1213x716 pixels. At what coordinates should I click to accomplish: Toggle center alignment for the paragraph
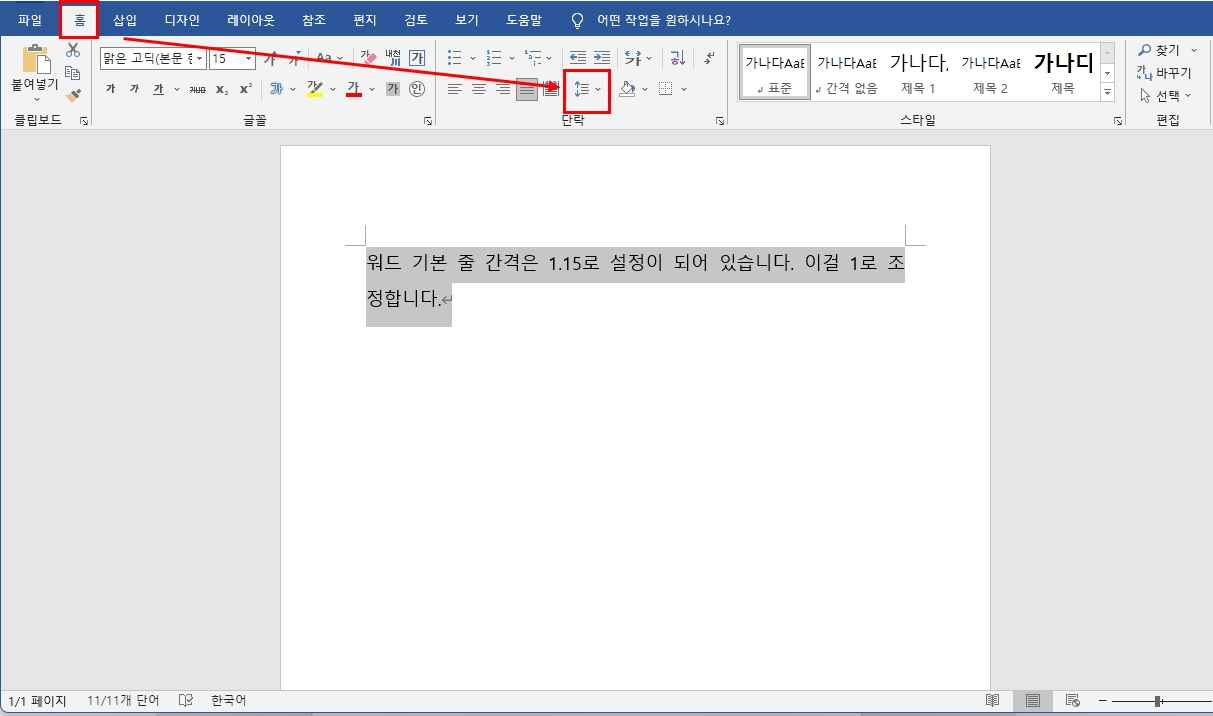[x=479, y=90]
